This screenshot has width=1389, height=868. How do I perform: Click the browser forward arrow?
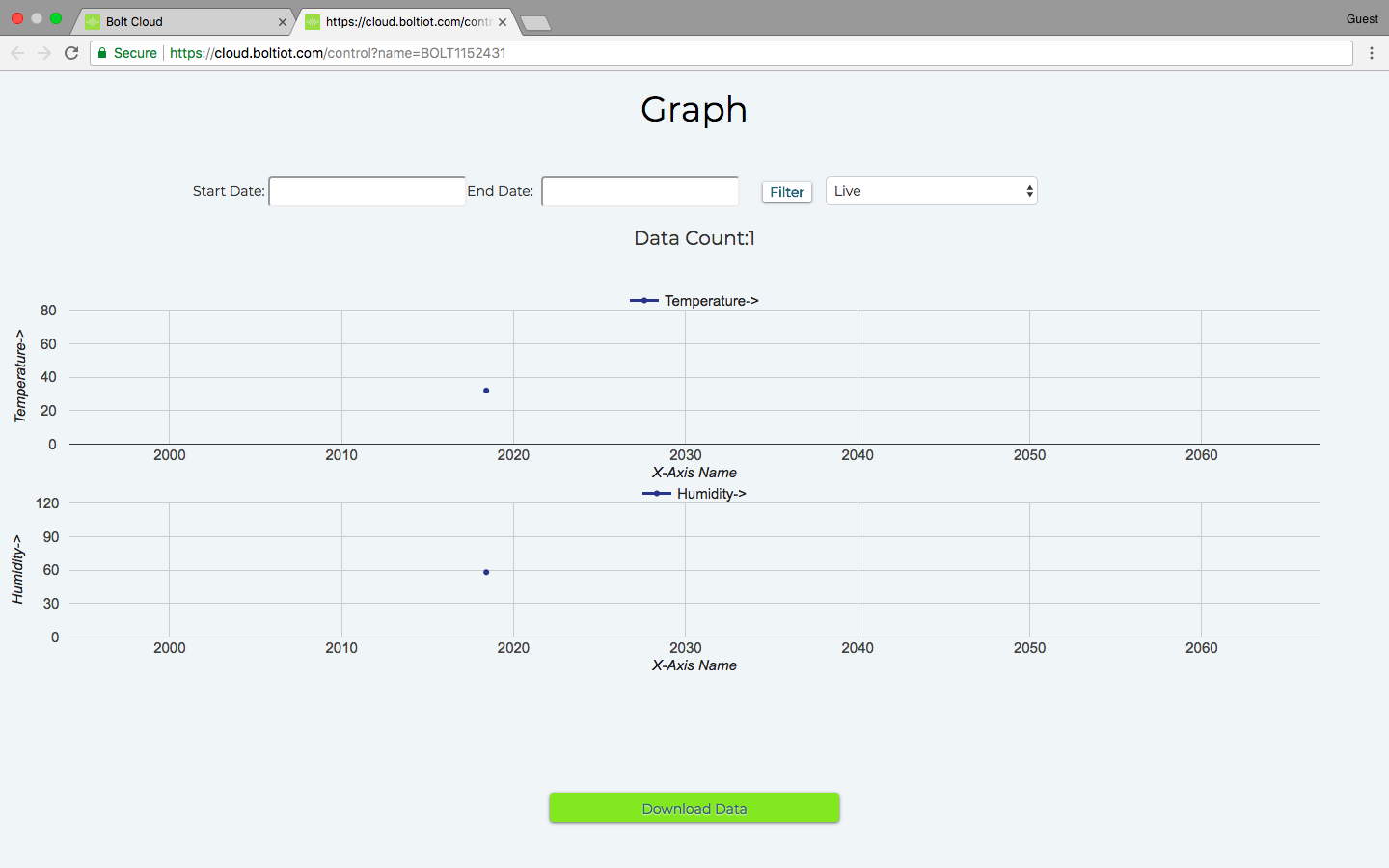point(44,53)
